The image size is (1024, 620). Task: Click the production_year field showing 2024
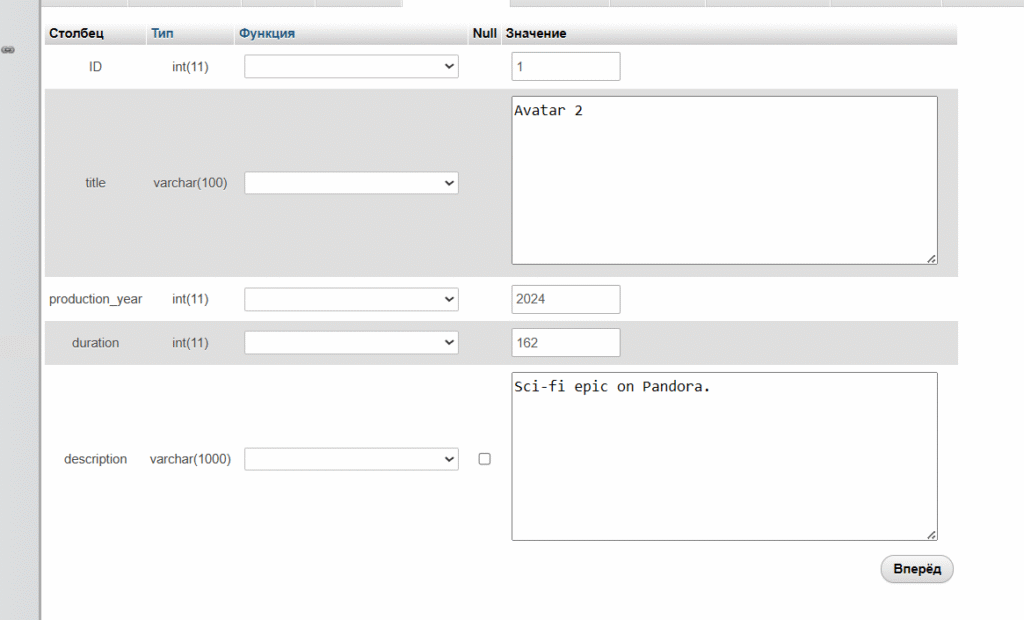pyautogui.click(x=566, y=299)
